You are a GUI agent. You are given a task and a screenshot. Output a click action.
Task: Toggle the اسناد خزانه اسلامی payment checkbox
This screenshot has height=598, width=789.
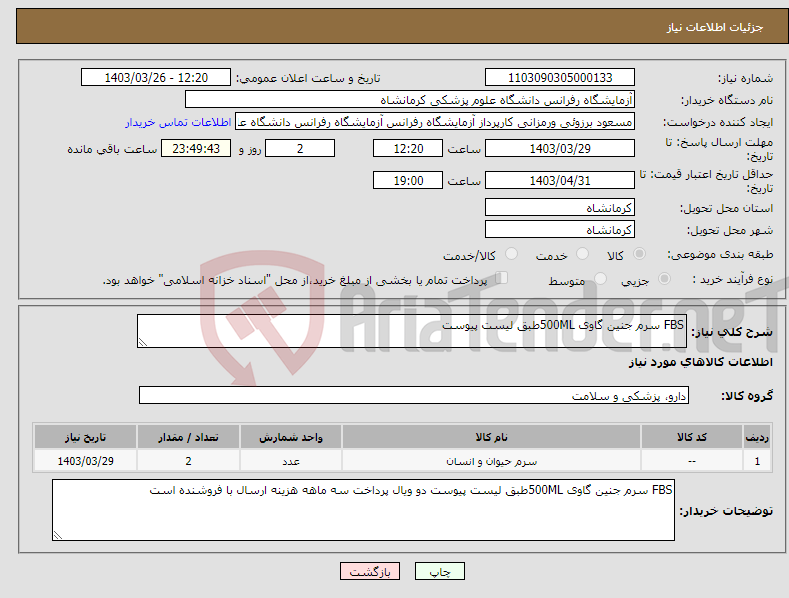[501, 278]
